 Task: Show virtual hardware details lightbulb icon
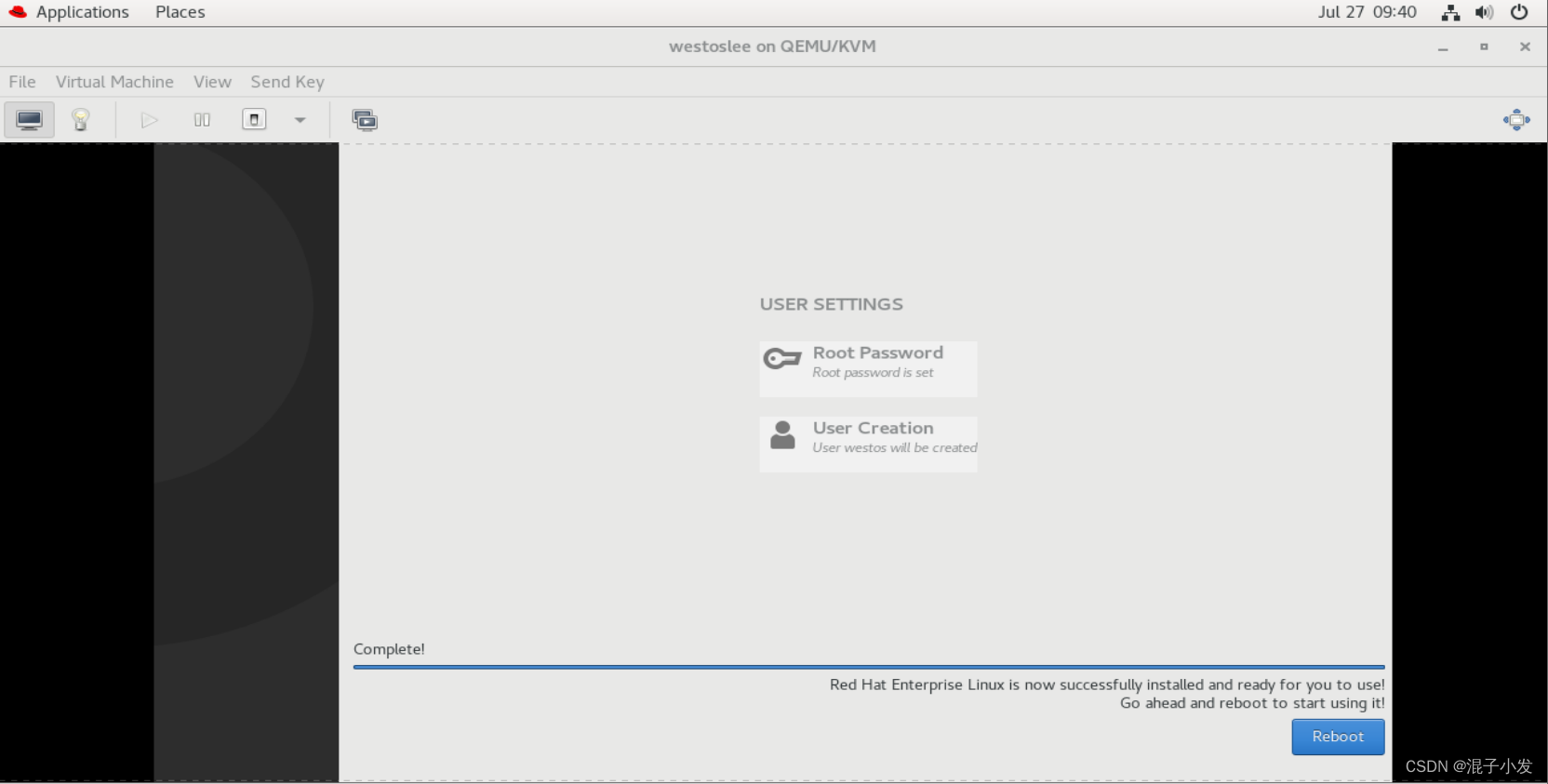[x=81, y=120]
